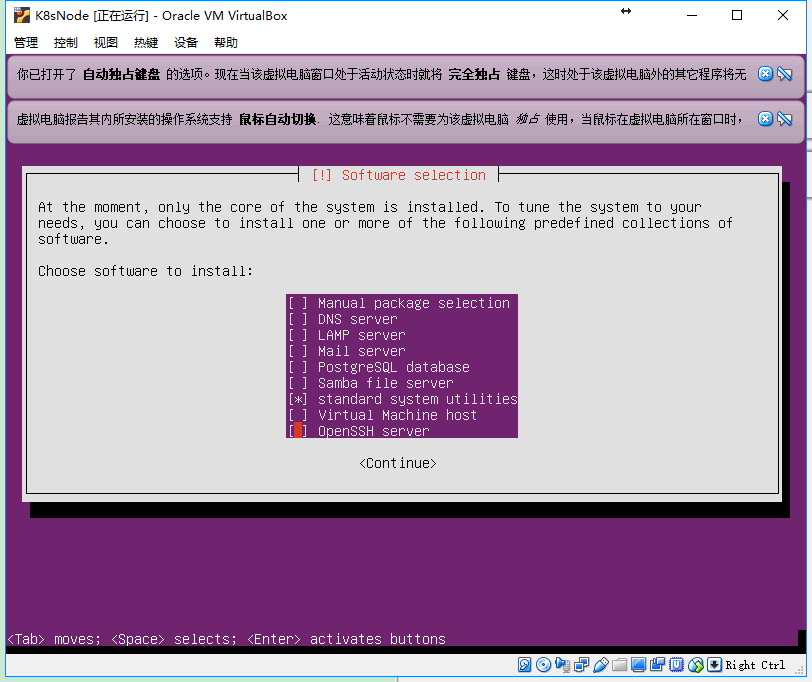The width and height of the screenshot is (812, 682).
Task: Click the keyboard capture arrow icon
Action: (x=714, y=665)
